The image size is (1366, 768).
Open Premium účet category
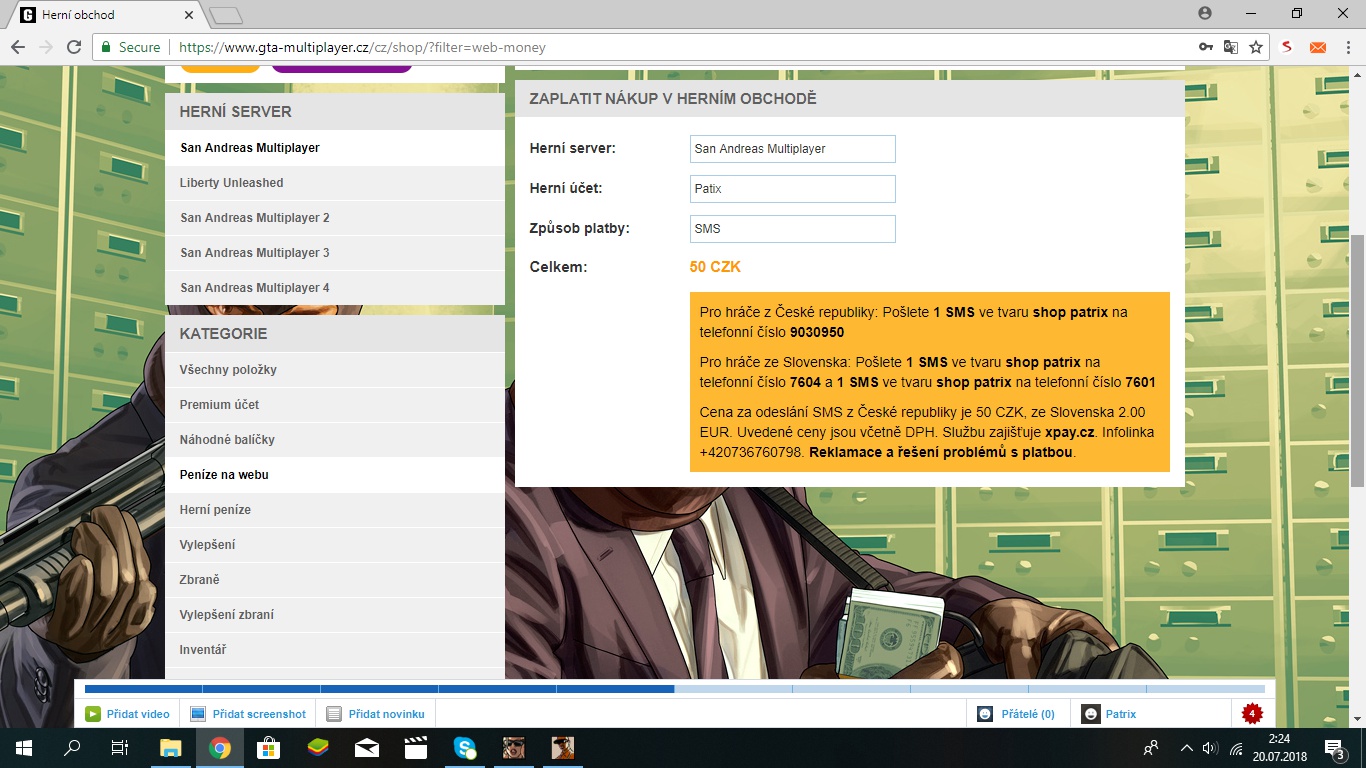[335, 405]
